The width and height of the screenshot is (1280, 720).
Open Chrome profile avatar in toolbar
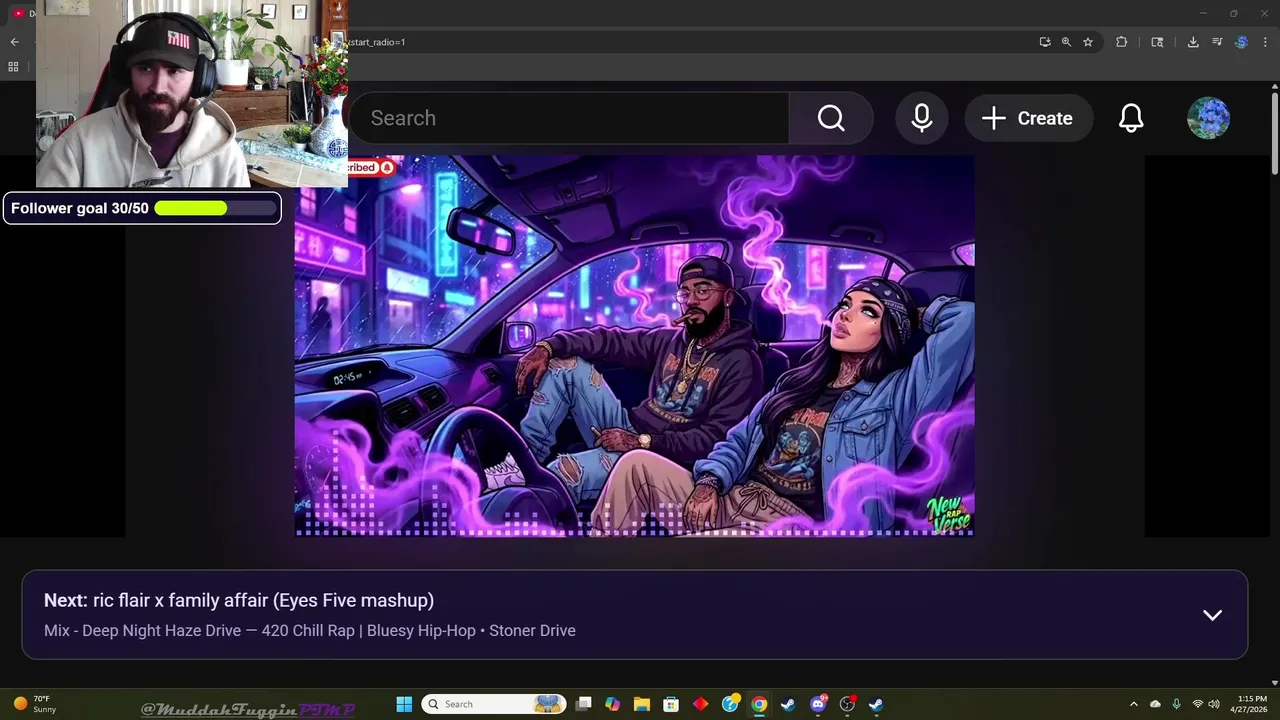pyautogui.click(x=1241, y=42)
